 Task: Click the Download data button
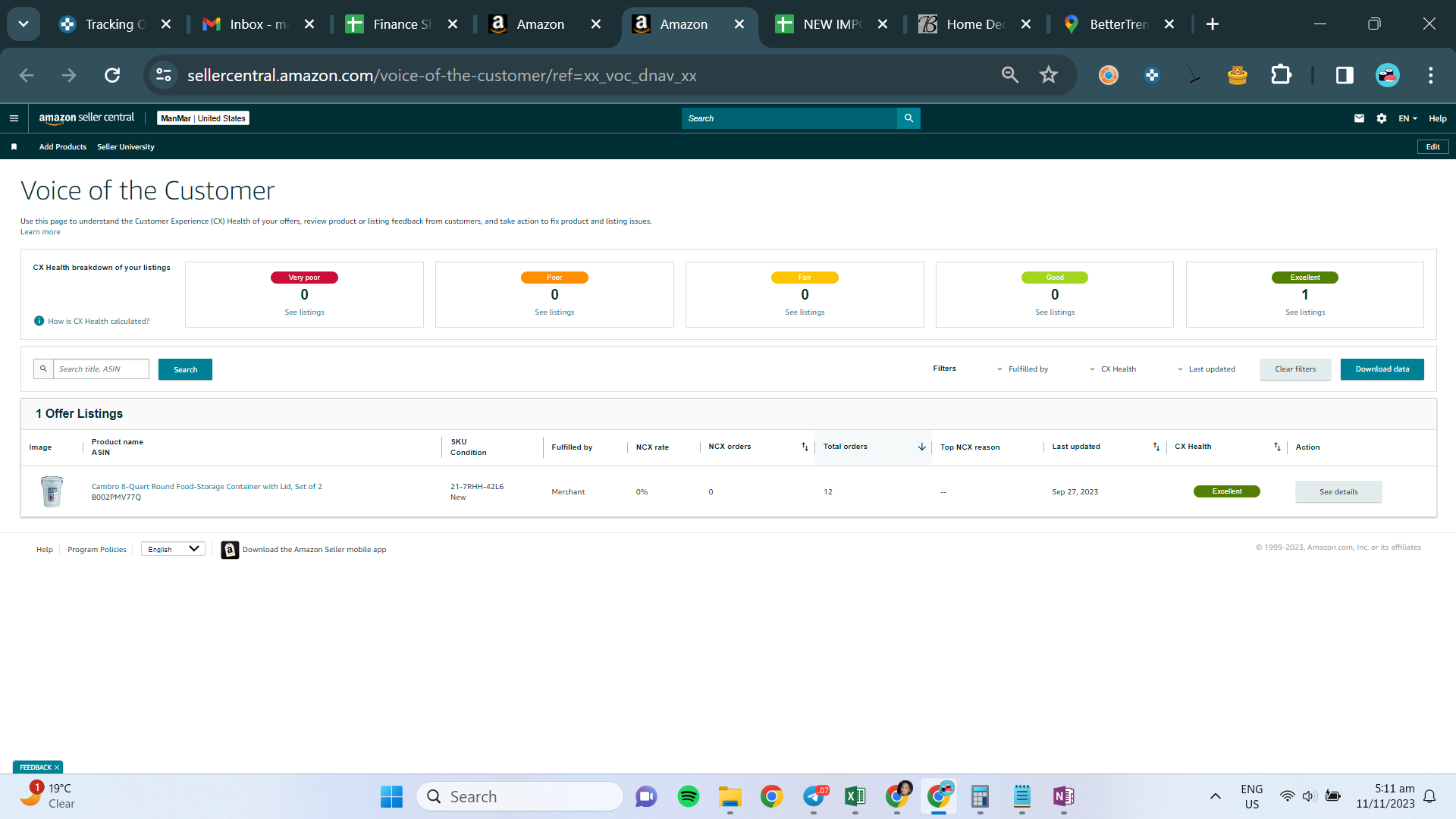point(1382,369)
